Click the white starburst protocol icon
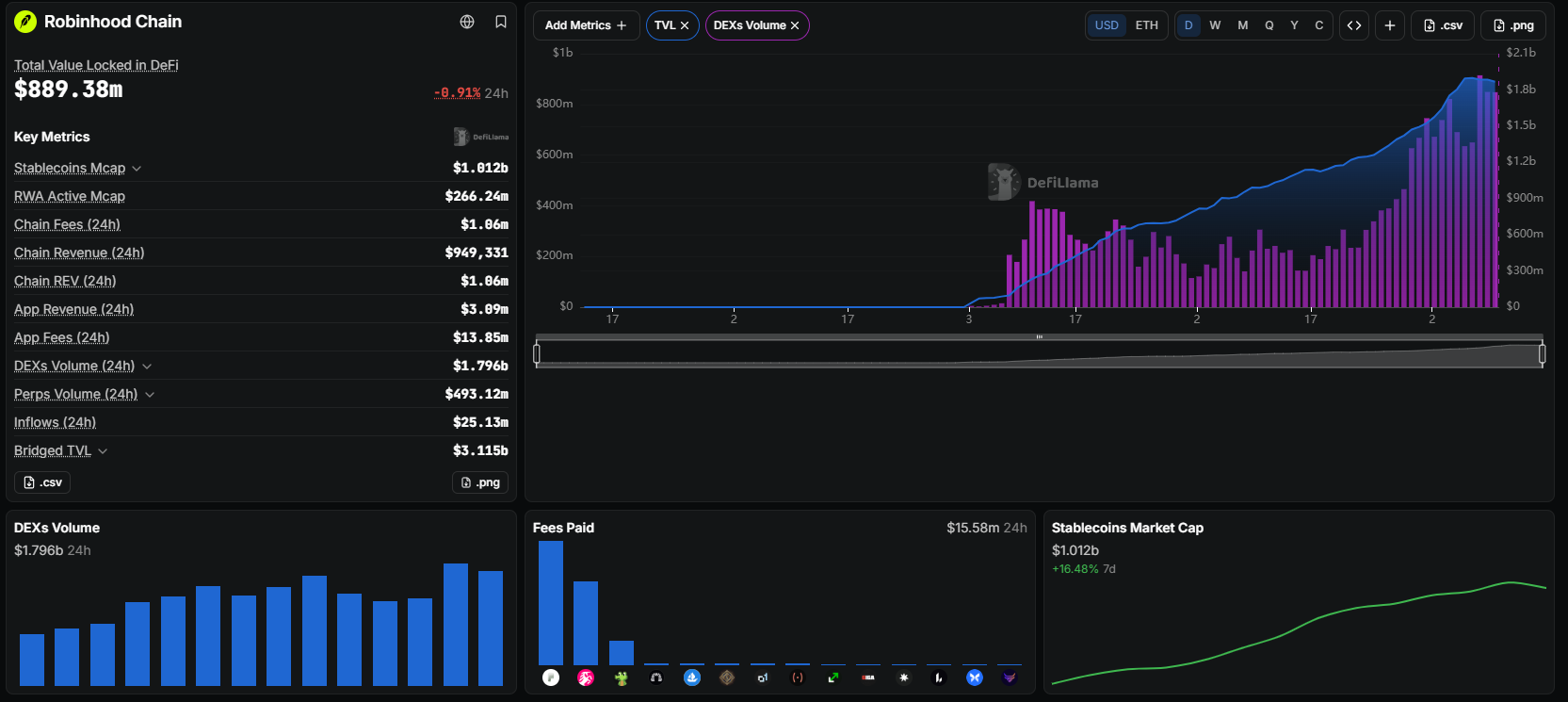 click(904, 678)
